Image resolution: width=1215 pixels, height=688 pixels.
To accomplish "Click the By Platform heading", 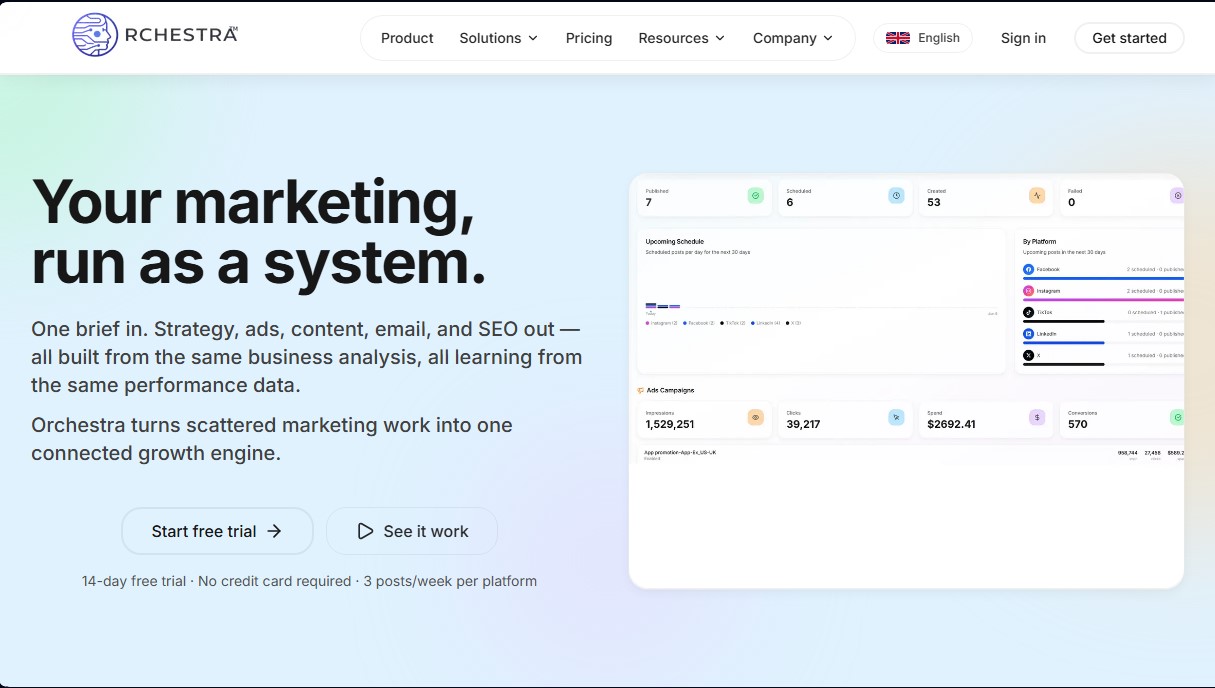I will coord(1040,242).
